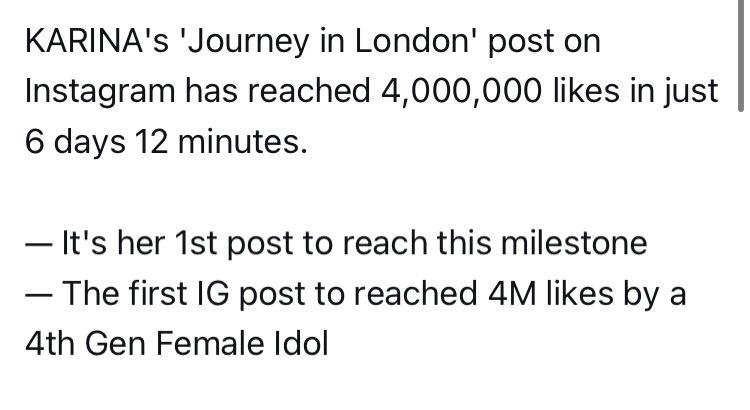
Task: Click the text 'It's her 1st post'
Action: (x=177, y=244)
